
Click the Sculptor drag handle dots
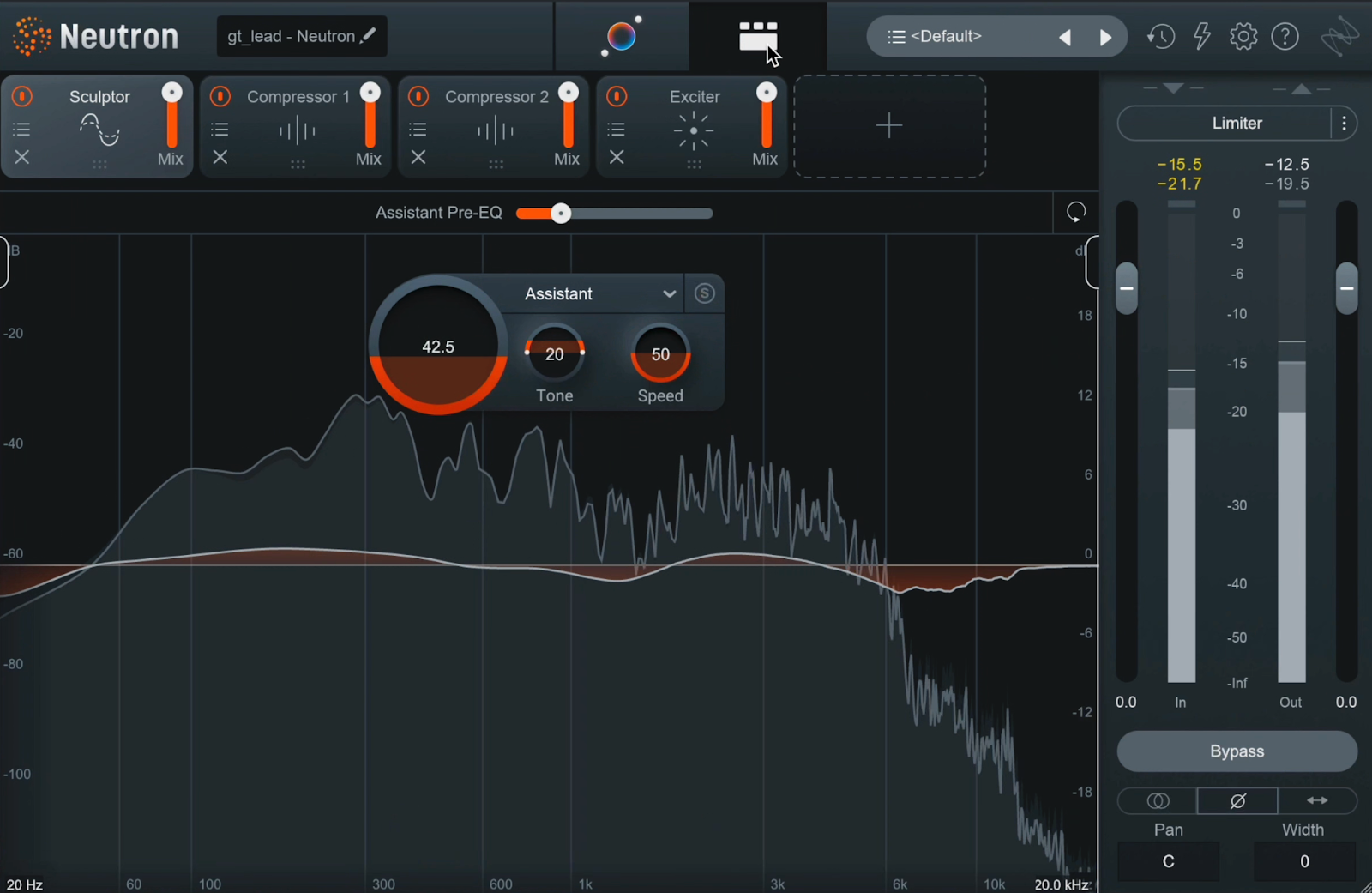99,164
